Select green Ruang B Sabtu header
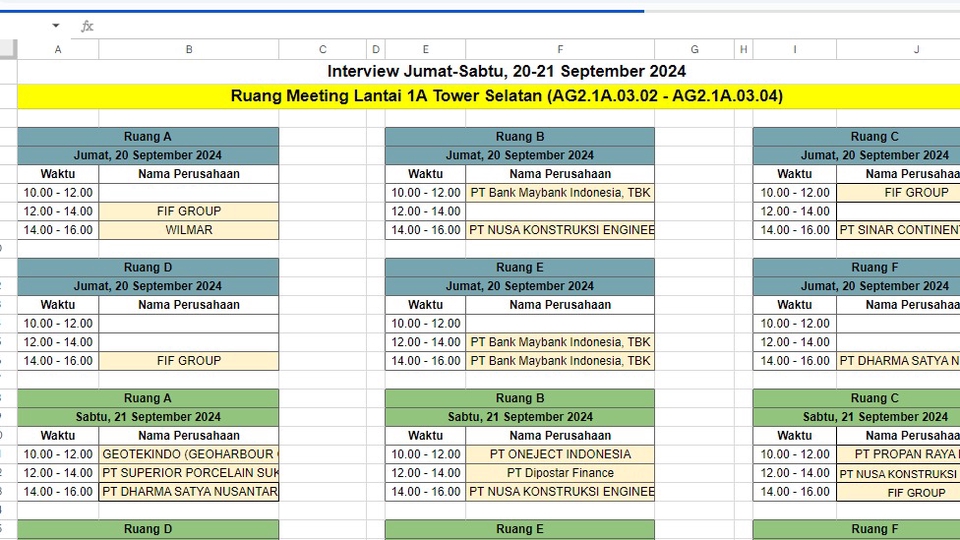This screenshot has height=540, width=960. point(520,398)
